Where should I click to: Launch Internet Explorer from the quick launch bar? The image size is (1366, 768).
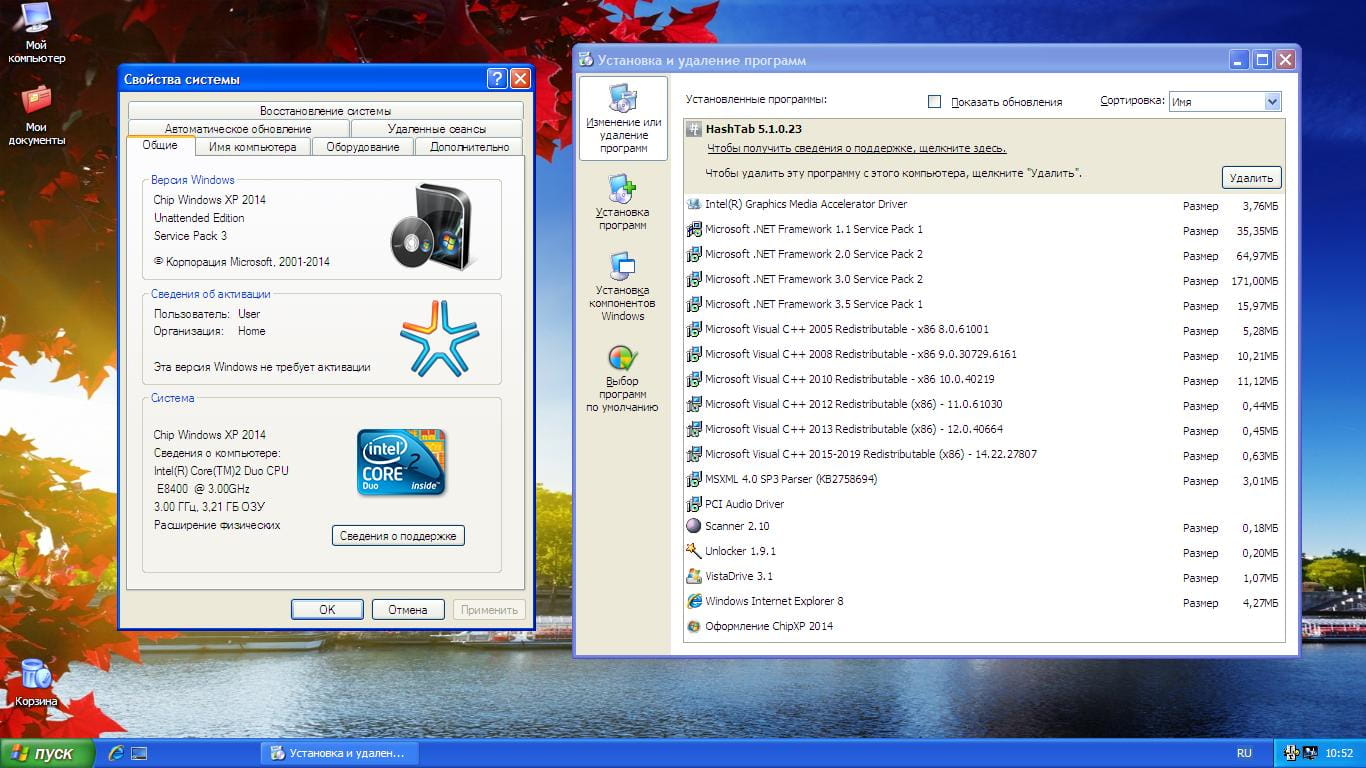tap(116, 753)
